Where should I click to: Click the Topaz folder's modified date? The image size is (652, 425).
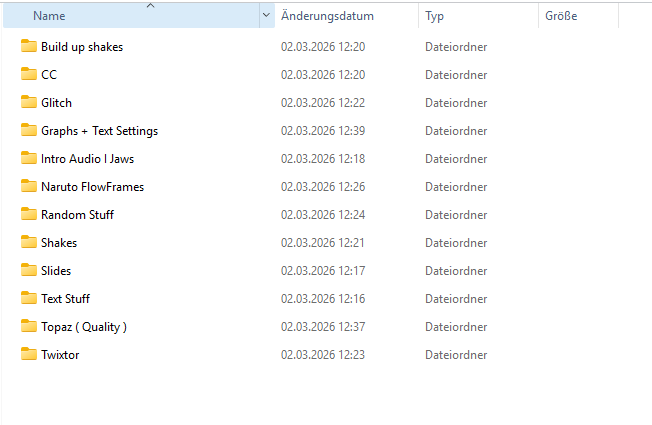tap(323, 327)
